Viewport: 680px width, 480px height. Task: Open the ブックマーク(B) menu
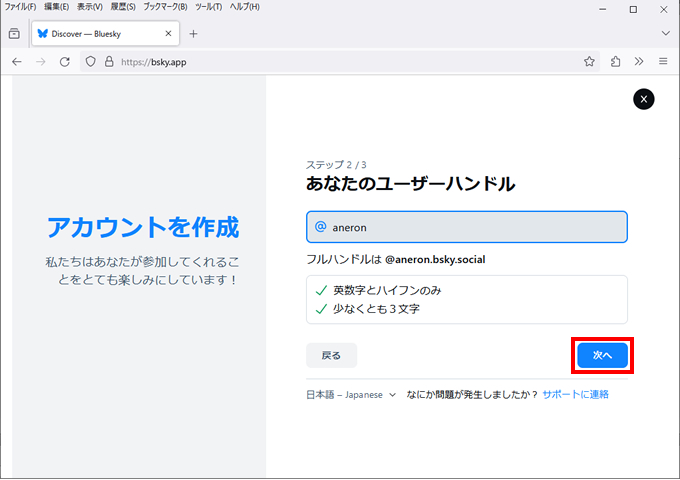pos(165,7)
